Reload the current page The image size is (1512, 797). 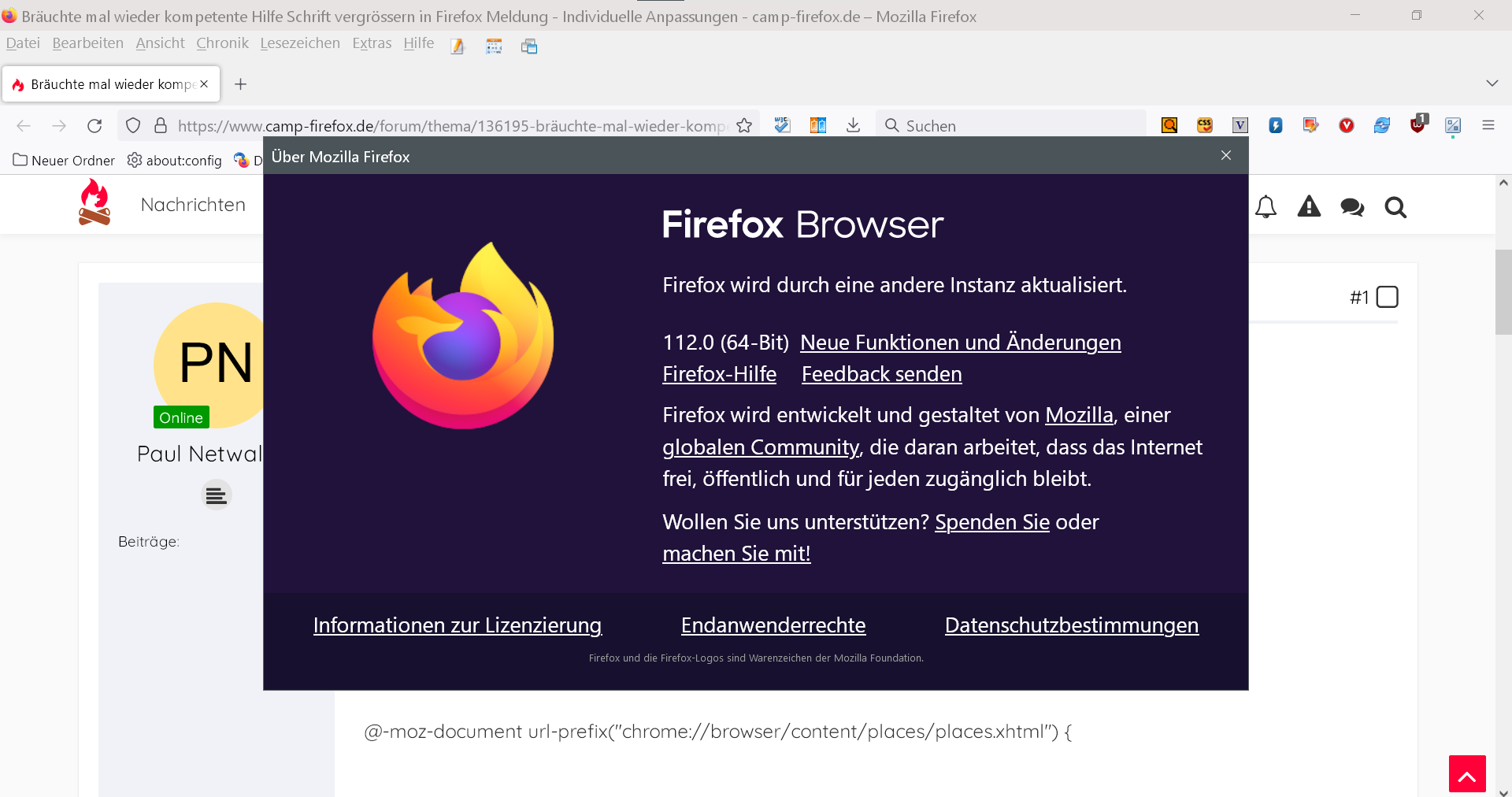pyautogui.click(x=94, y=126)
